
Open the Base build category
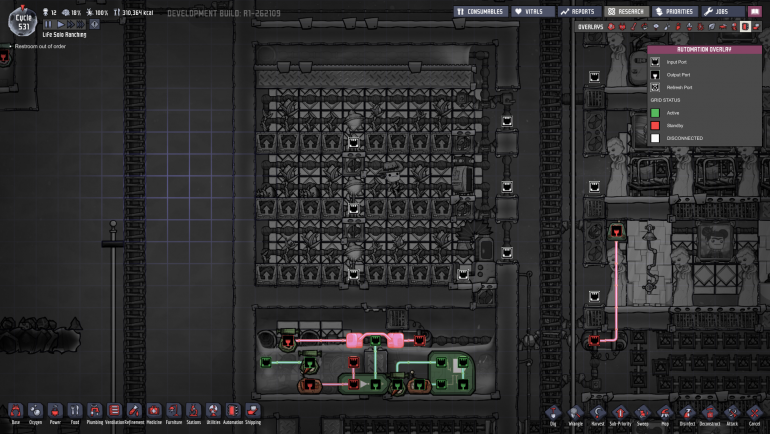point(16,413)
